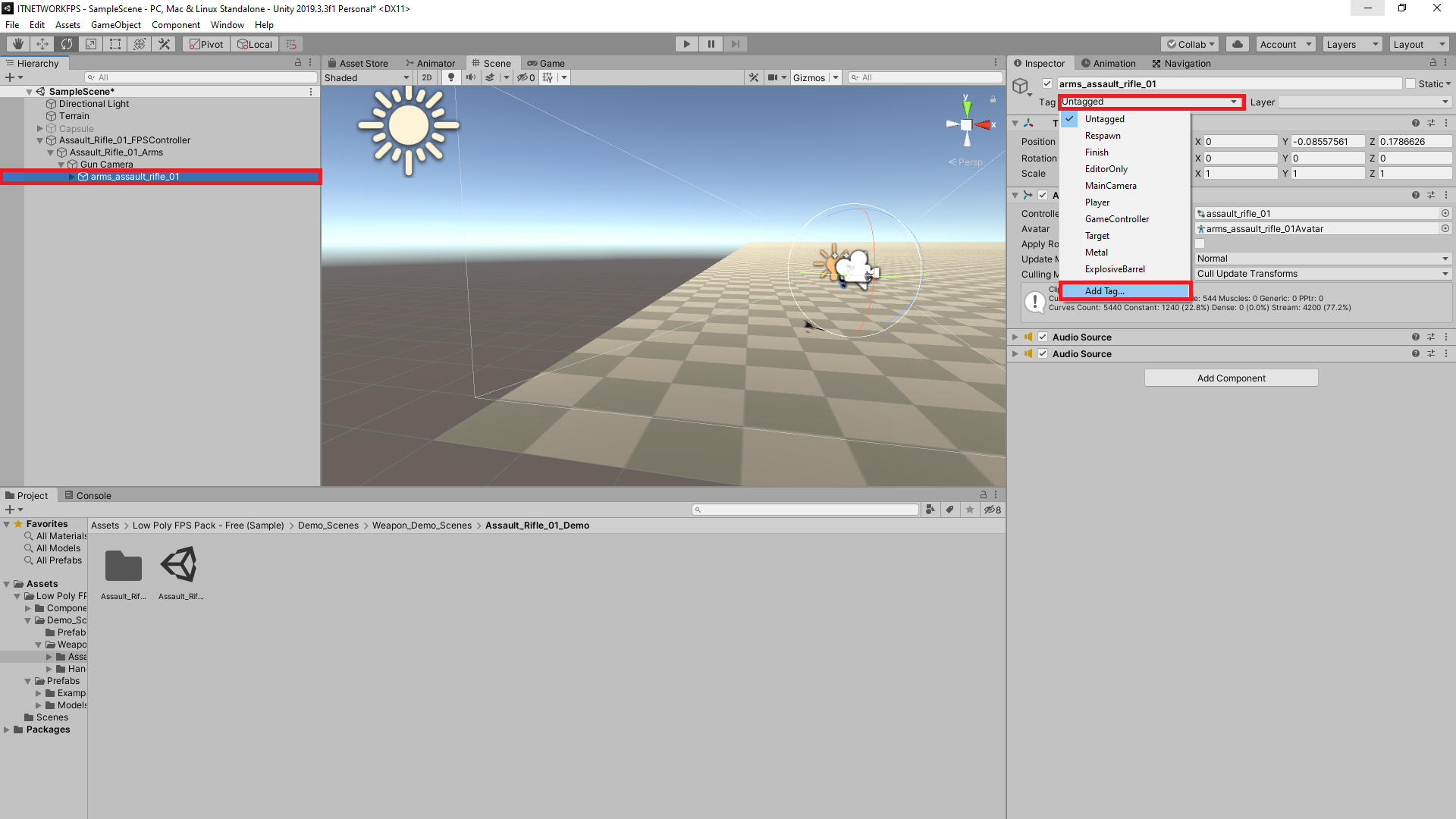Click the Play button to run scene

[x=686, y=43]
